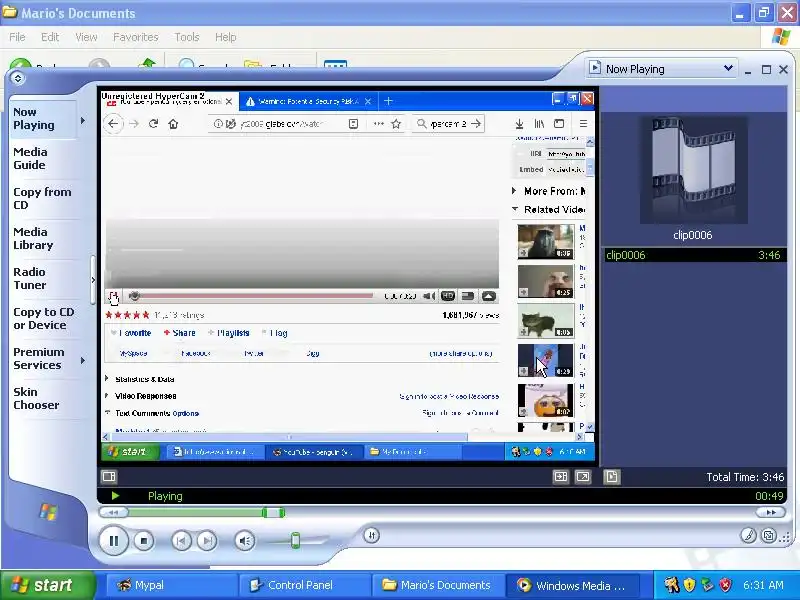Click the Windows Start button

47,585
